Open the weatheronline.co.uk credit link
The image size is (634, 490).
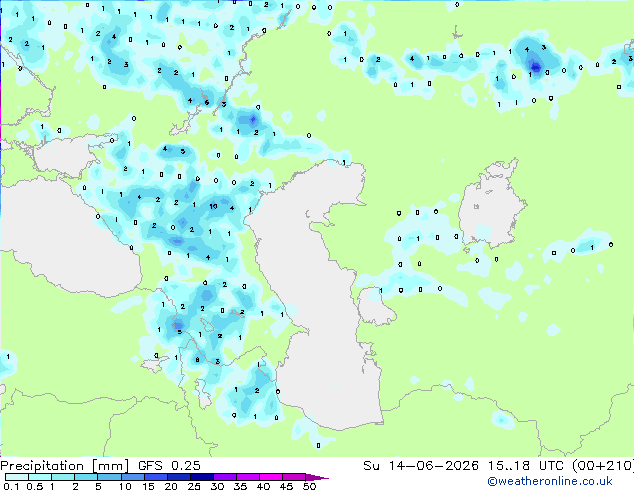[x=550, y=481]
